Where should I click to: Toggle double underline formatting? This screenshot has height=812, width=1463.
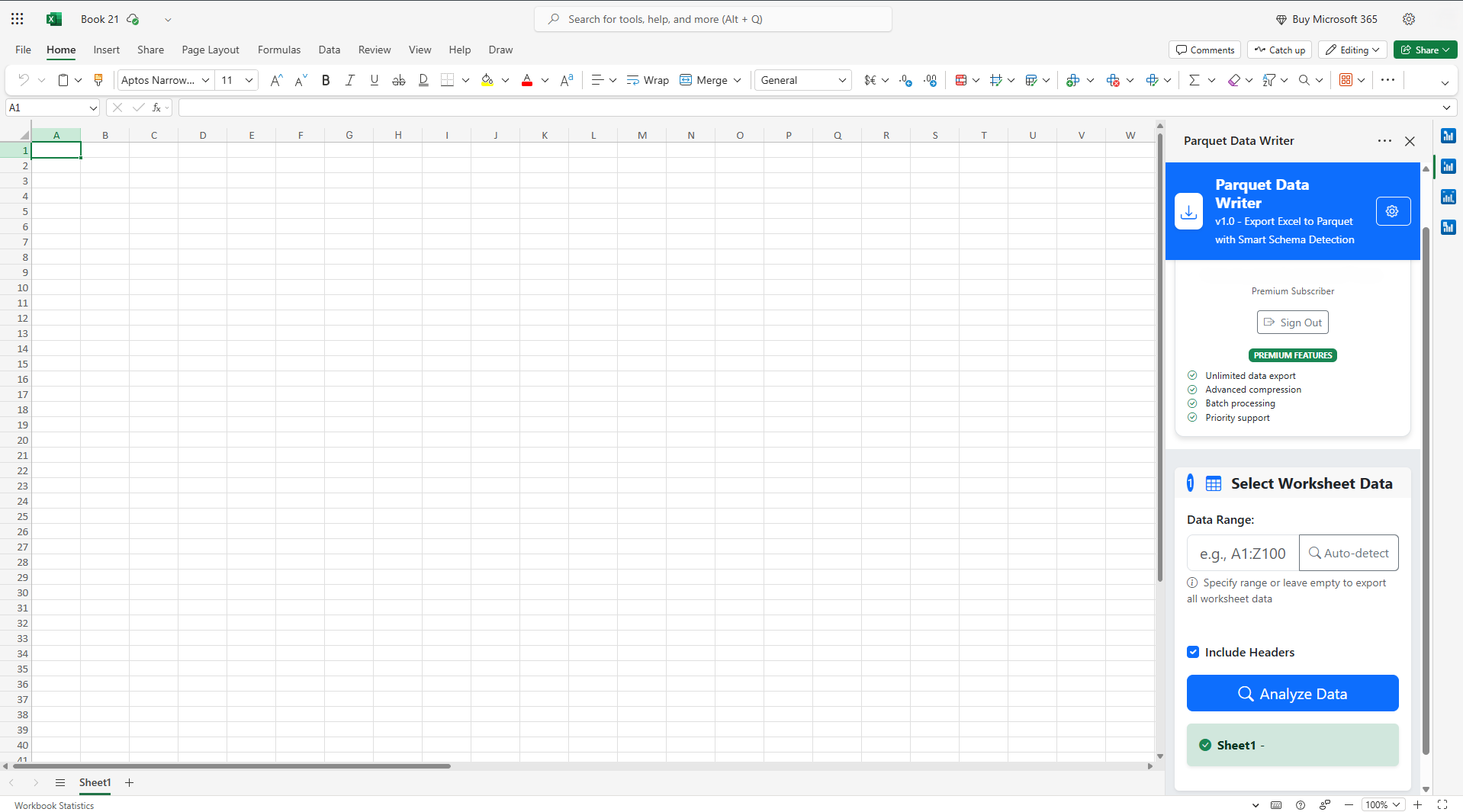point(423,80)
